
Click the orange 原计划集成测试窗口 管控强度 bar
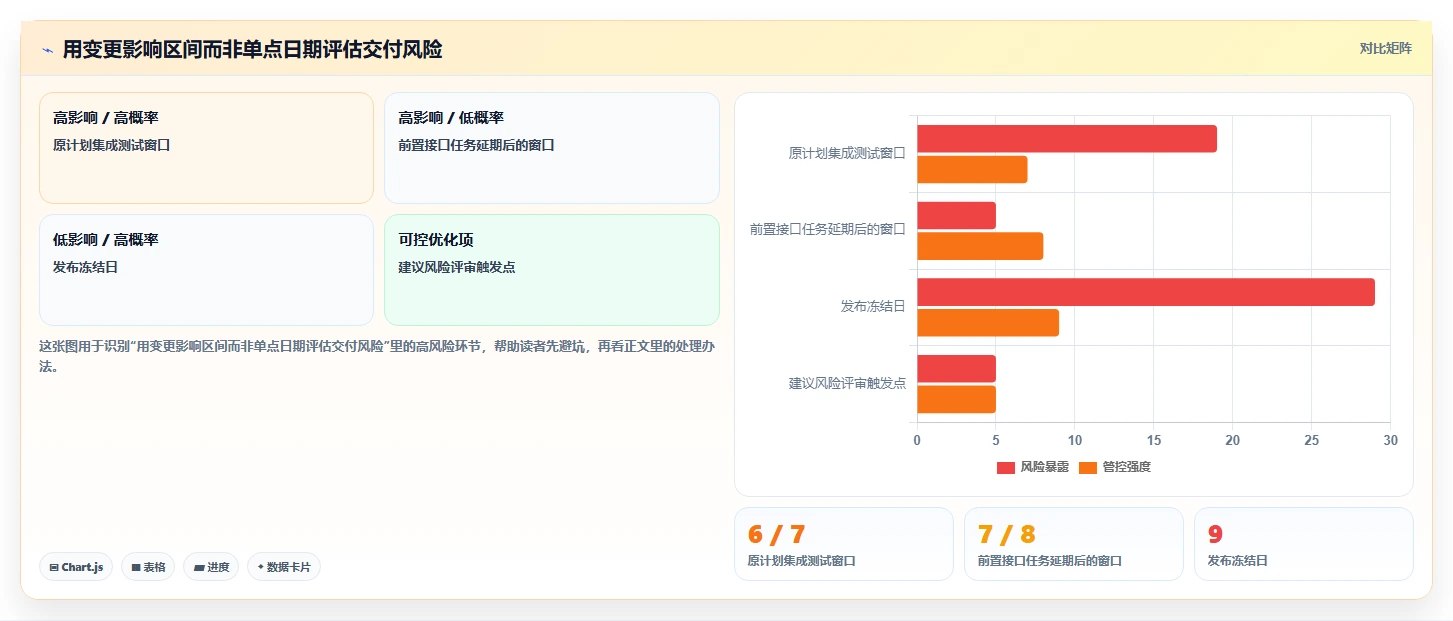pyautogui.click(x=972, y=170)
